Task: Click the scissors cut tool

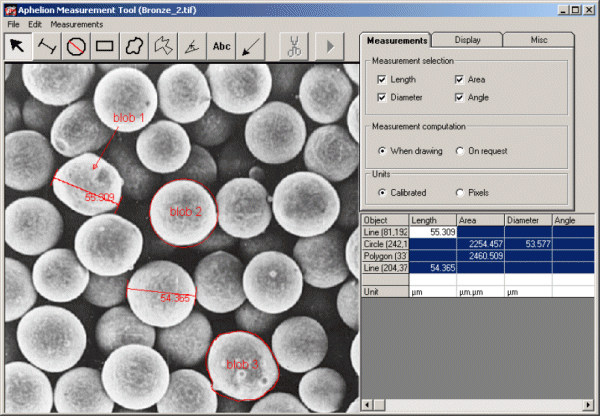Action: (x=294, y=46)
